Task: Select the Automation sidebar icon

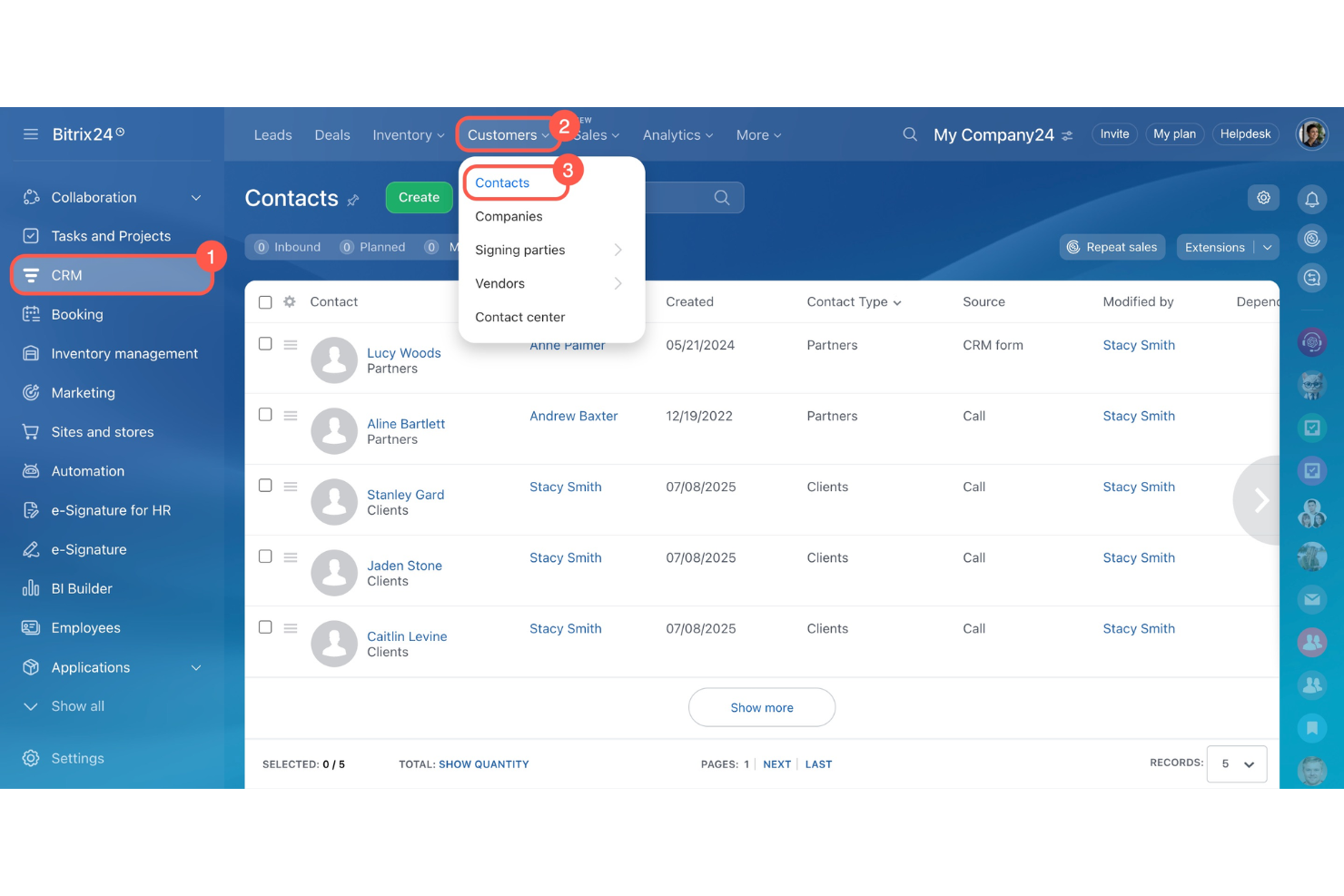Action: pyautogui.click(x=30, y=470)
